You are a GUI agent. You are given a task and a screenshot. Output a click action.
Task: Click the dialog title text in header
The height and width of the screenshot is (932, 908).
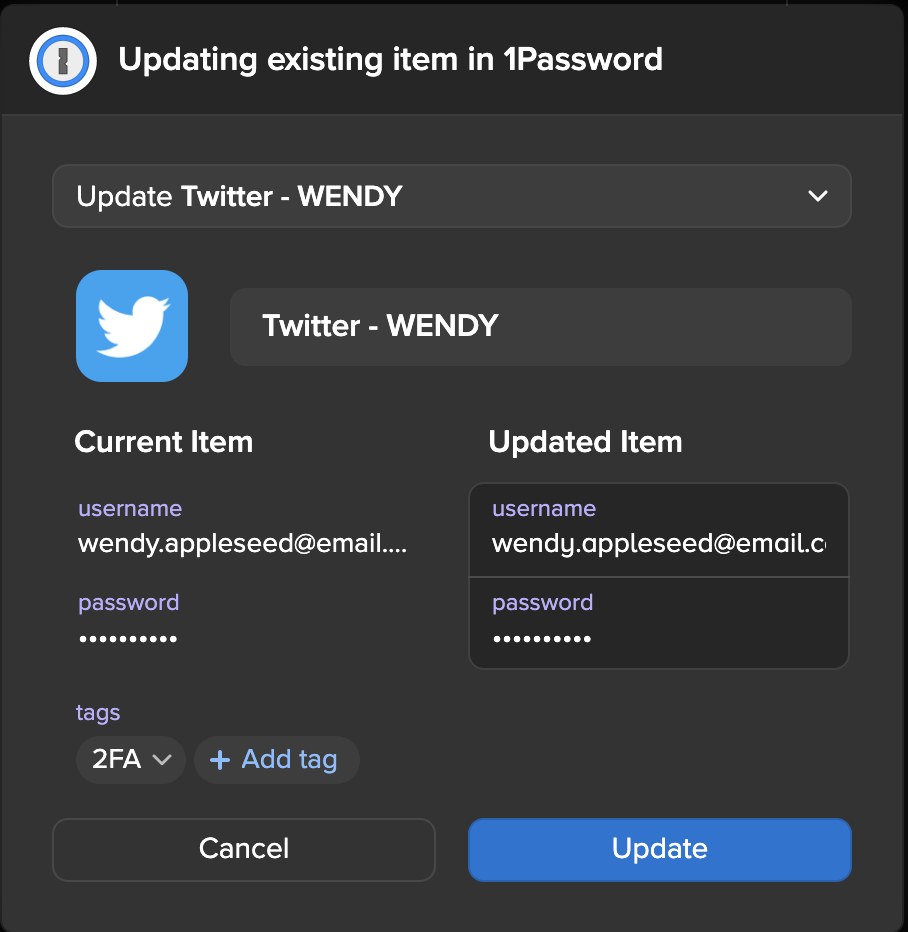[390, 60]
